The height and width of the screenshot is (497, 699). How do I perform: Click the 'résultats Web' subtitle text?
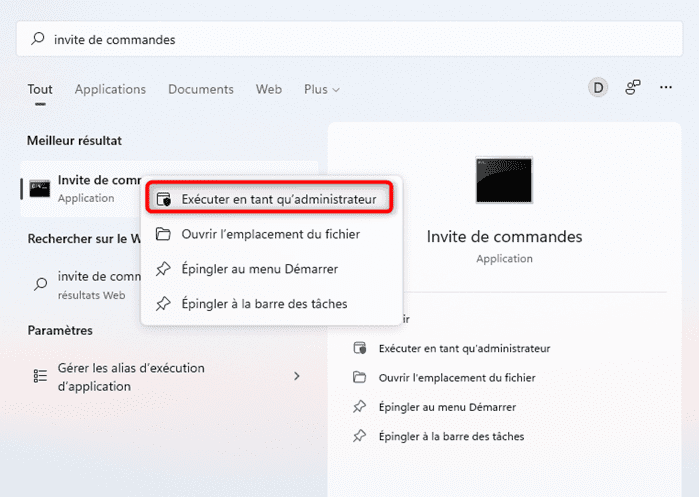[91, 295]
